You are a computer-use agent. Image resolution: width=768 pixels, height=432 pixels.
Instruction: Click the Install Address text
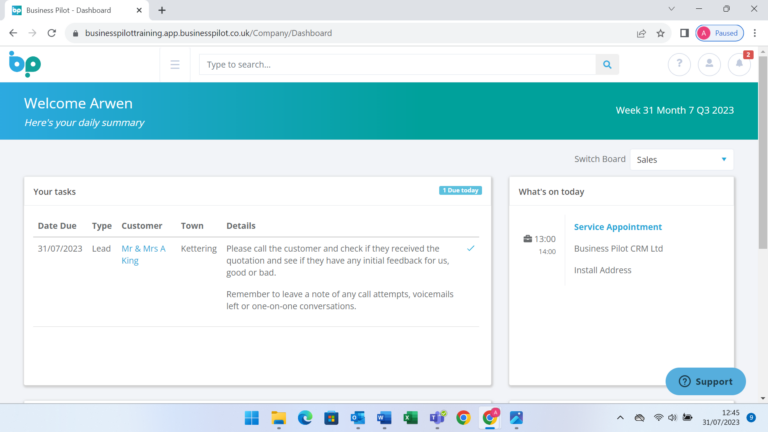tap(602, 270)
